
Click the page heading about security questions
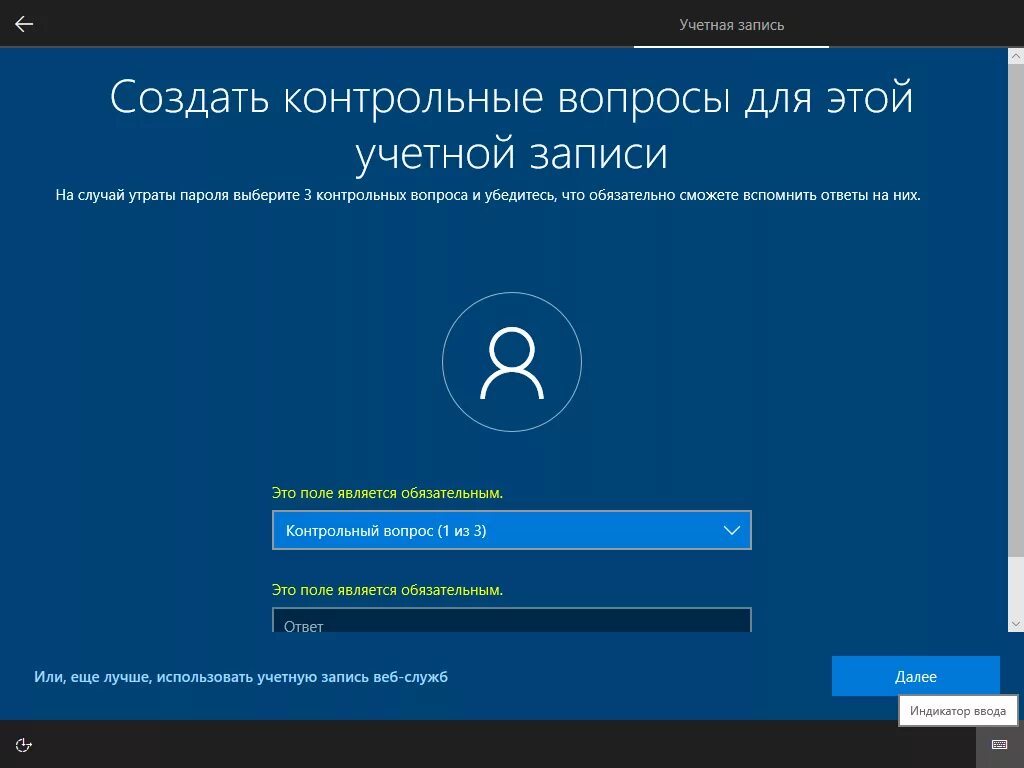pyautogui.click(x=512, y=122)
